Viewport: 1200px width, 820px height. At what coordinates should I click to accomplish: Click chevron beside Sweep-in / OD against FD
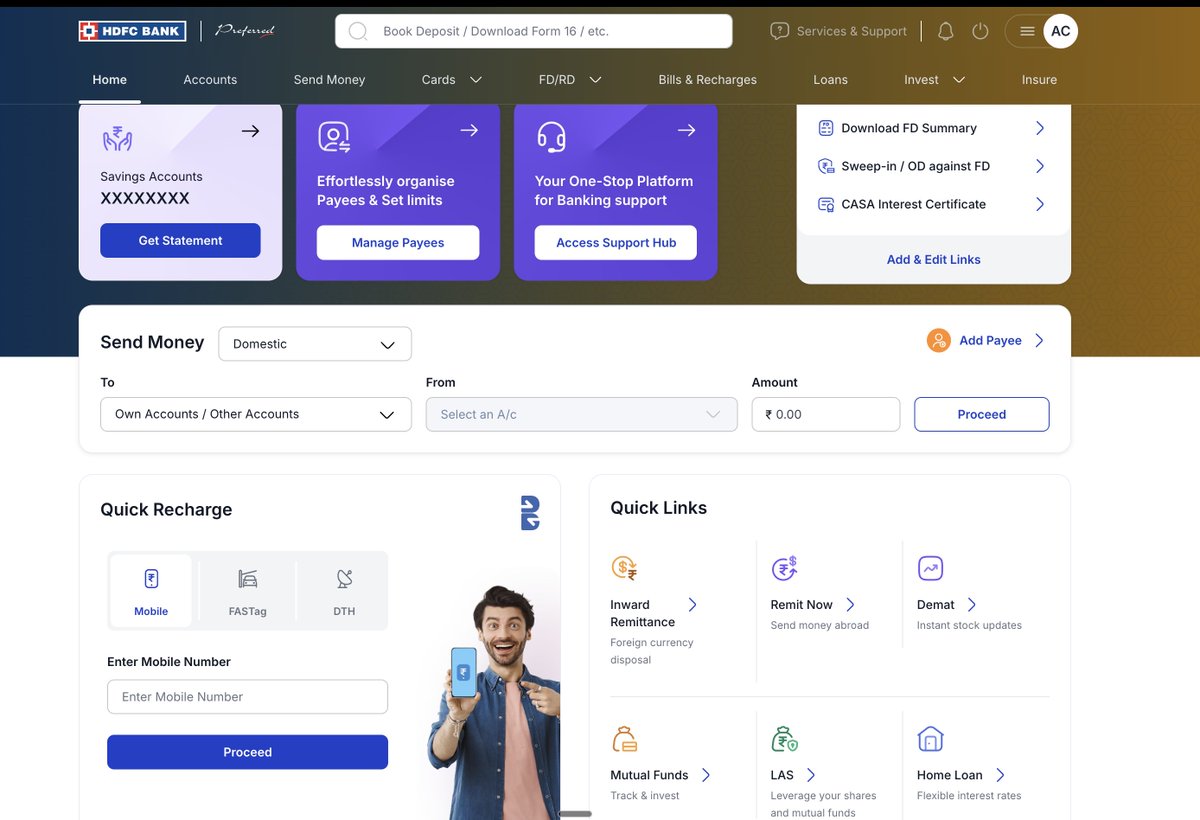[1040, 166]
